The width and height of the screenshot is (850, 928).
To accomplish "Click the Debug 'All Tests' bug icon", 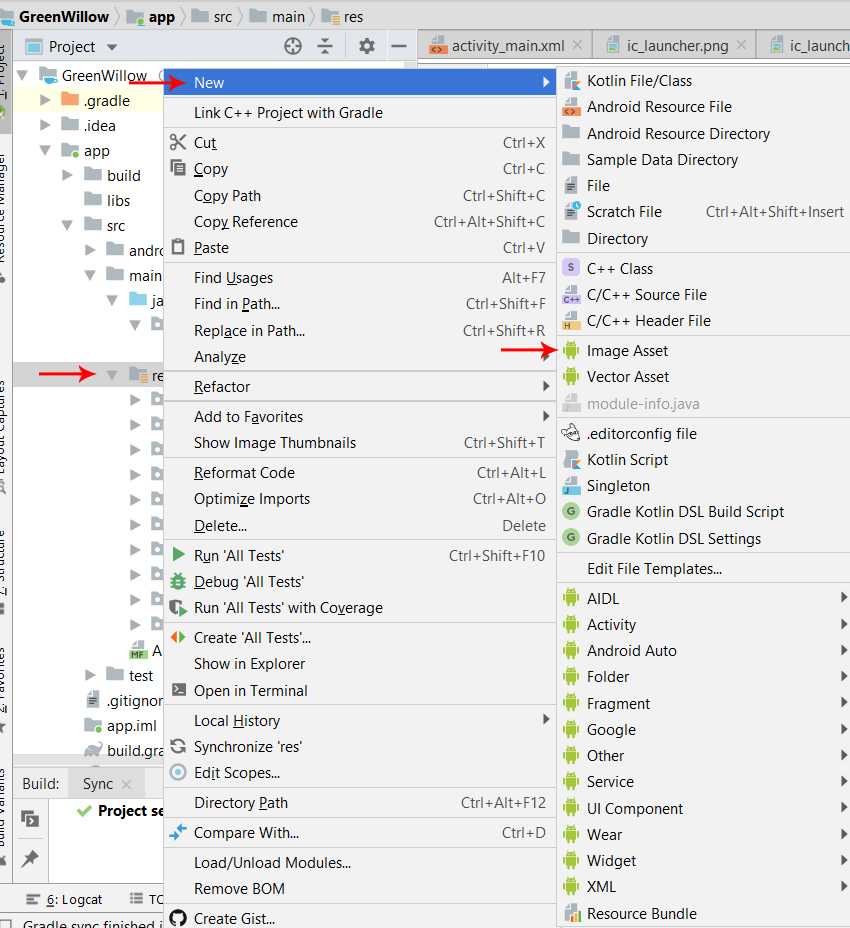I will tap(178, 582).
